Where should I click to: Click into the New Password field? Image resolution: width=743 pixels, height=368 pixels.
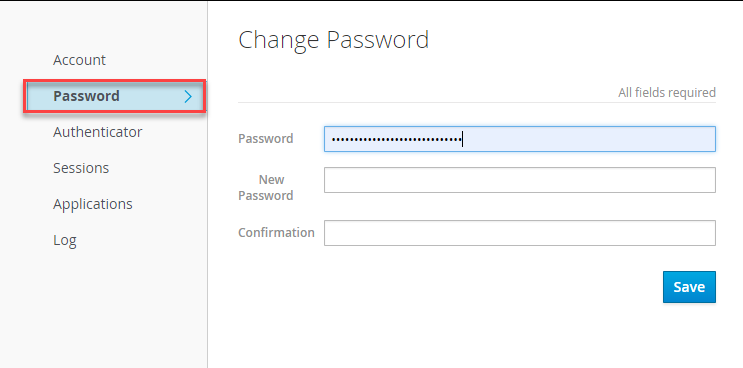520,180
